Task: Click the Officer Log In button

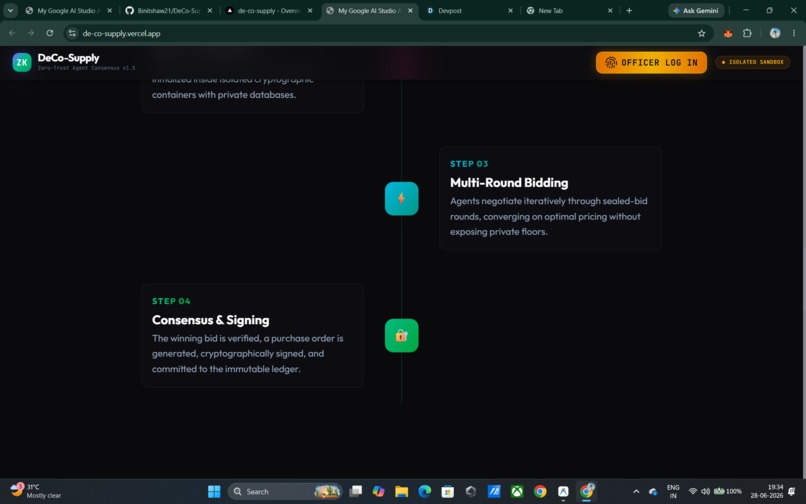Action: pos(651,62)
